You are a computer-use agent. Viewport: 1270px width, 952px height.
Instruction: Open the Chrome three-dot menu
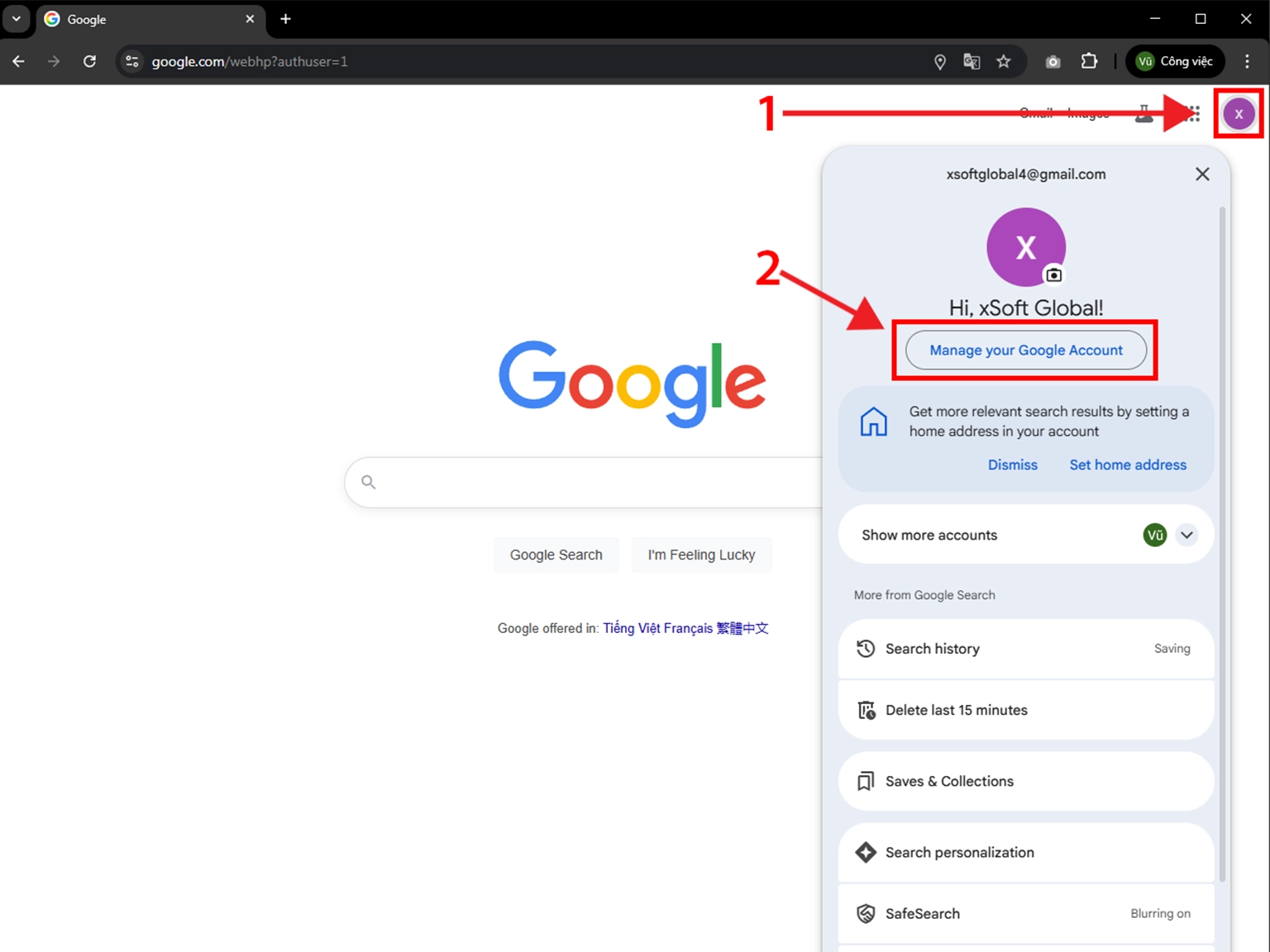[x=1248, y=61]
